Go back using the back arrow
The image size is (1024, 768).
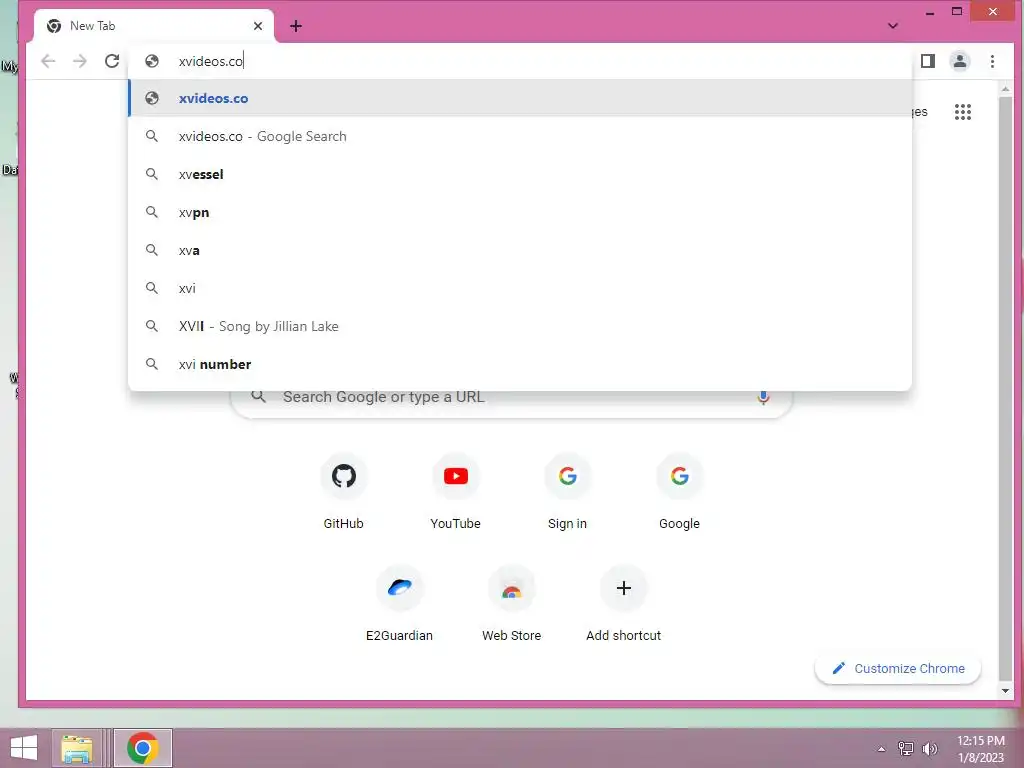pos(48,61)
